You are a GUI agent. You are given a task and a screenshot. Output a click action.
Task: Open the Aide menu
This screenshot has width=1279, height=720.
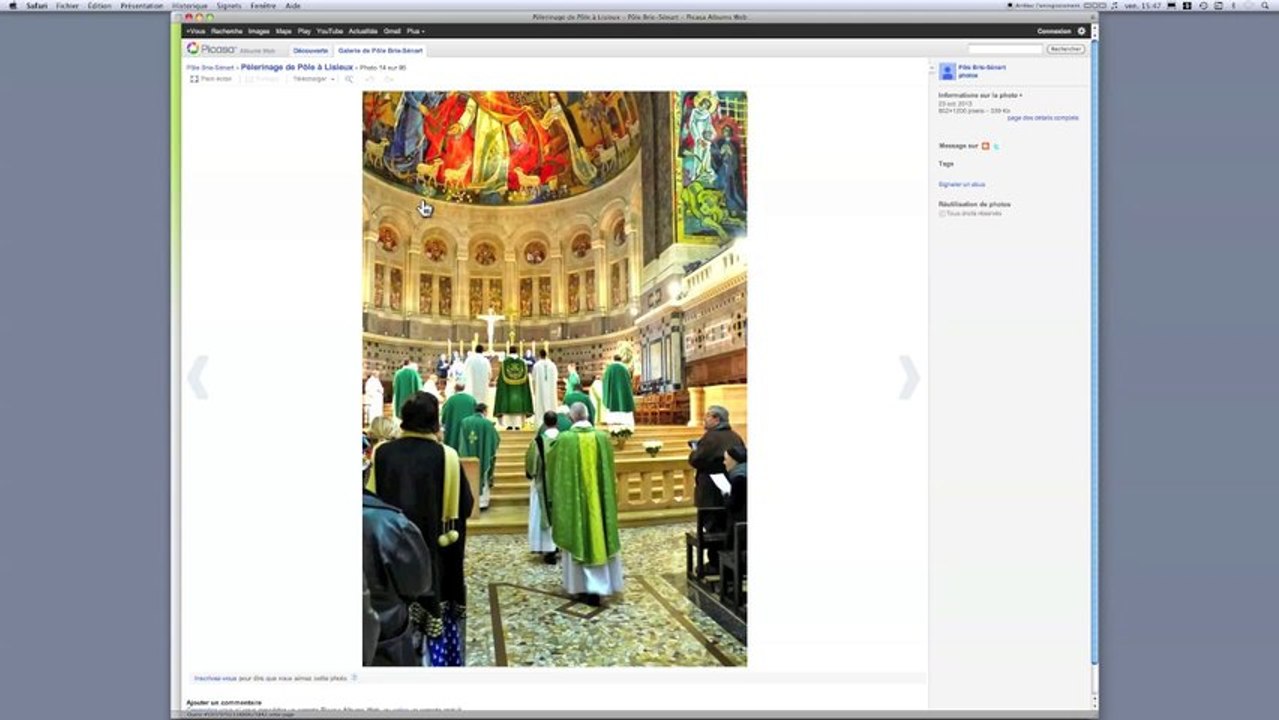tap(292, 5)
